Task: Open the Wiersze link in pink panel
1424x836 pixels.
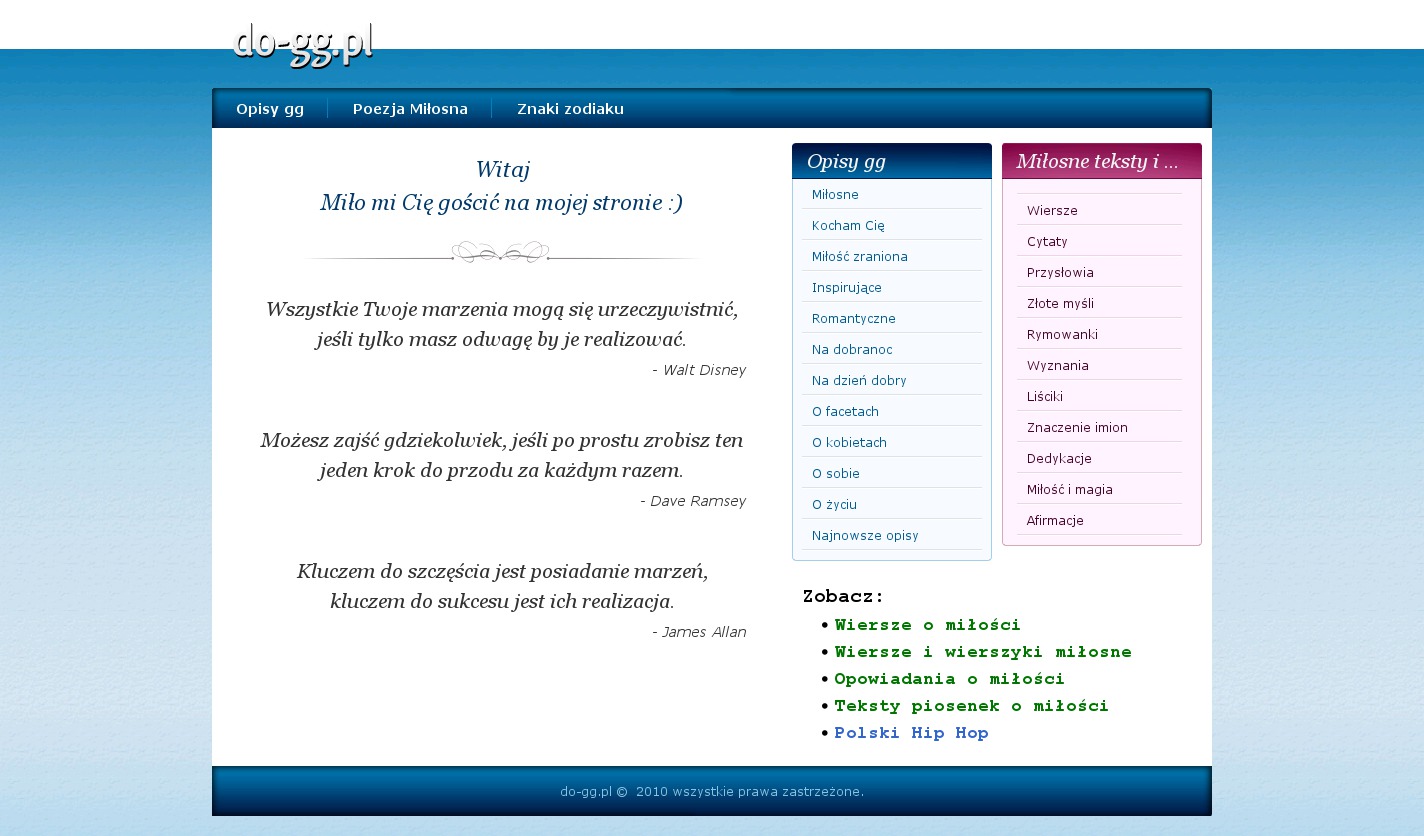Action: (x=1052, y=210)
